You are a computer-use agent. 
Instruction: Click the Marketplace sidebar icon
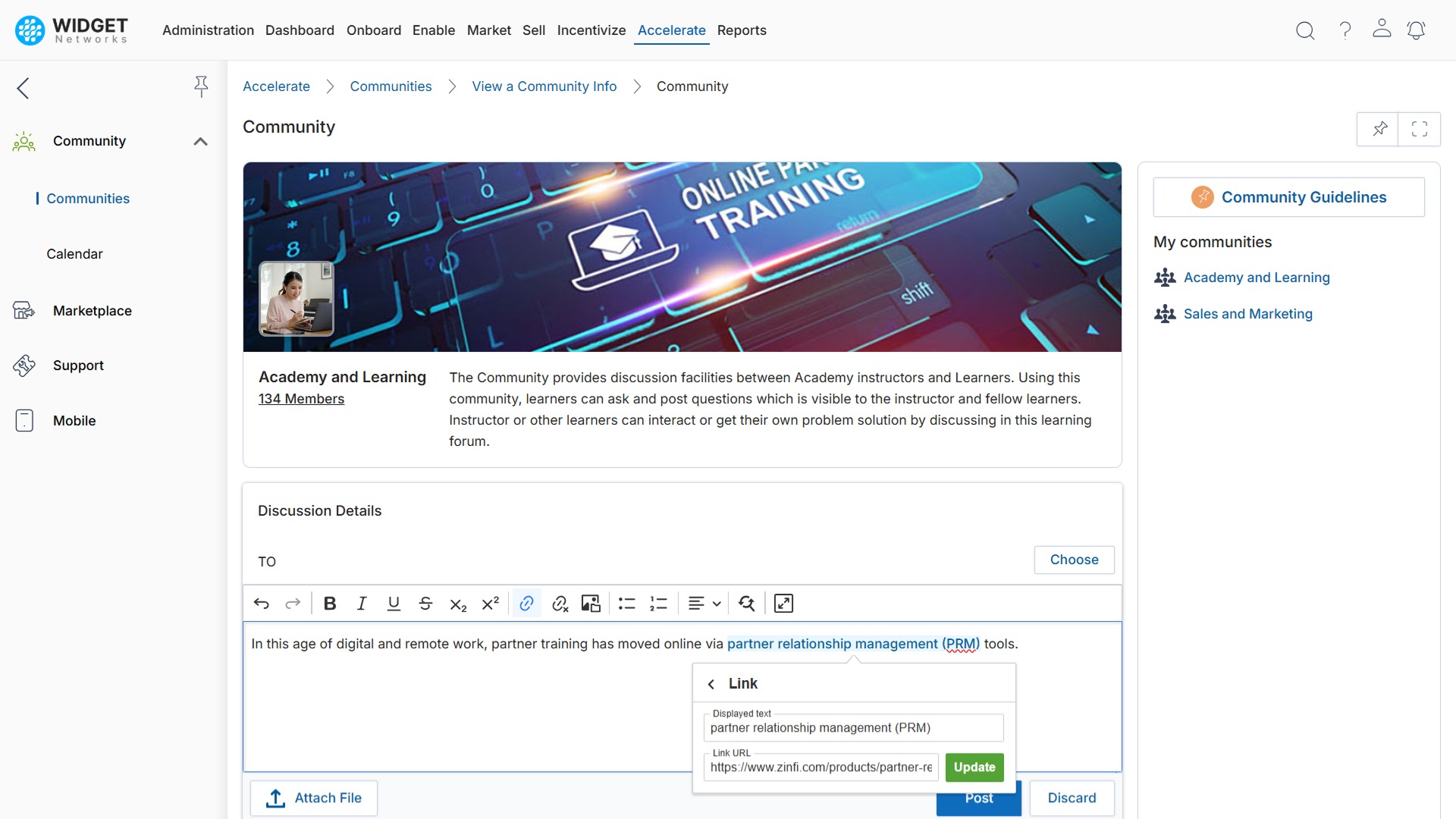(24, 311)
